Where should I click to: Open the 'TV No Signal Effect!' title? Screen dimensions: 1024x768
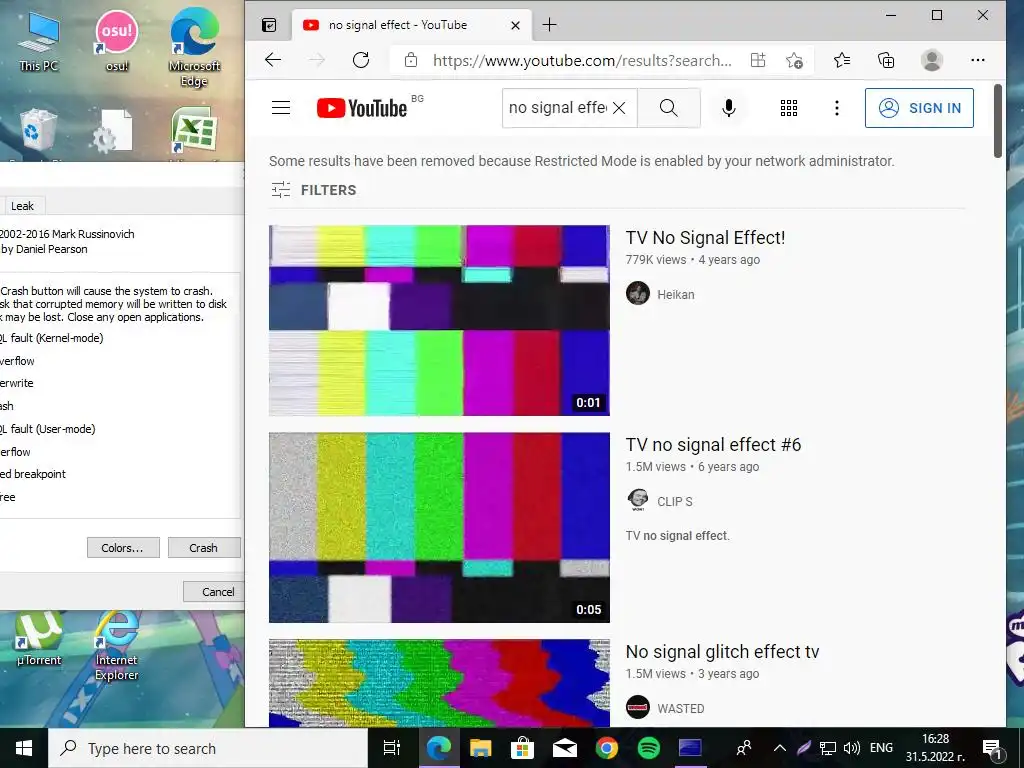[705, 238]
